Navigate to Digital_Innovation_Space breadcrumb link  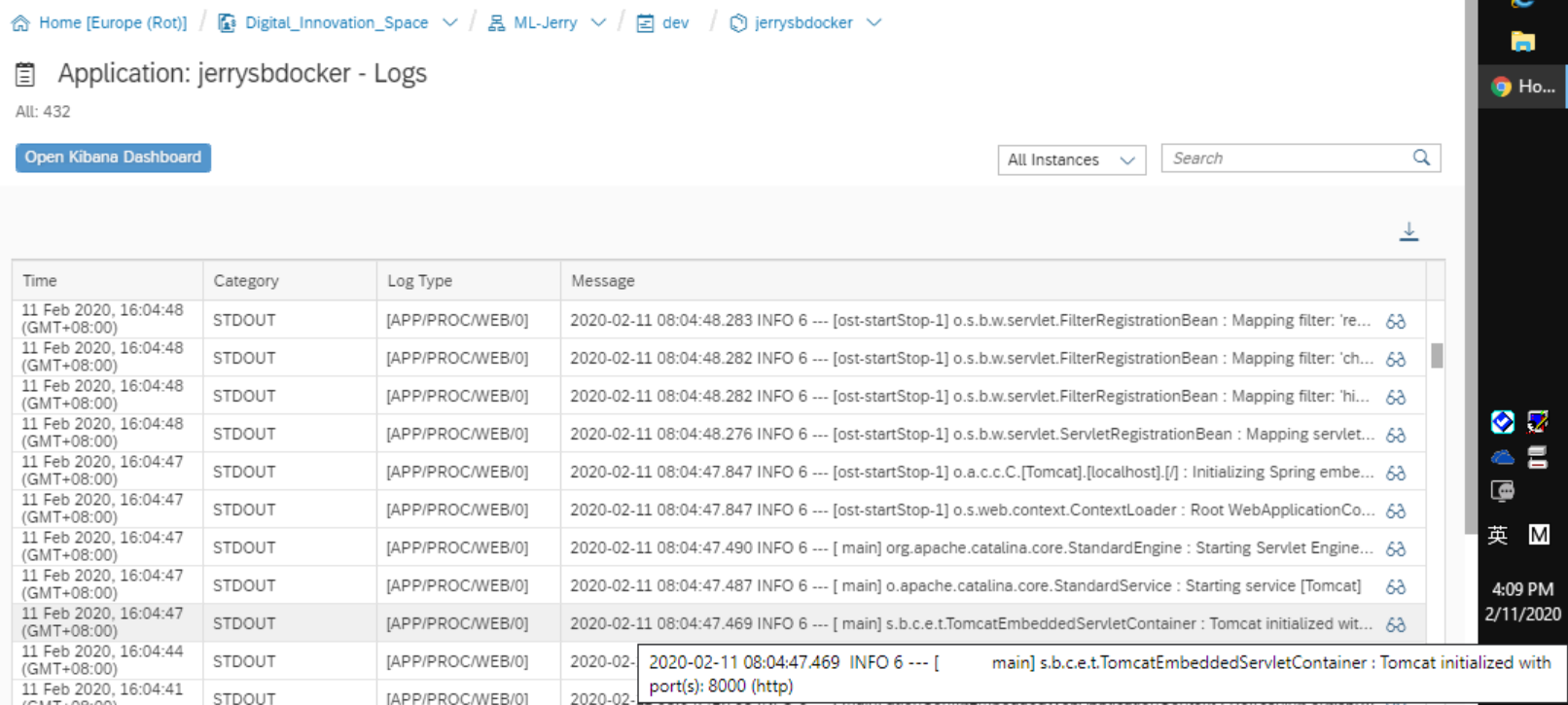point(337,22)
